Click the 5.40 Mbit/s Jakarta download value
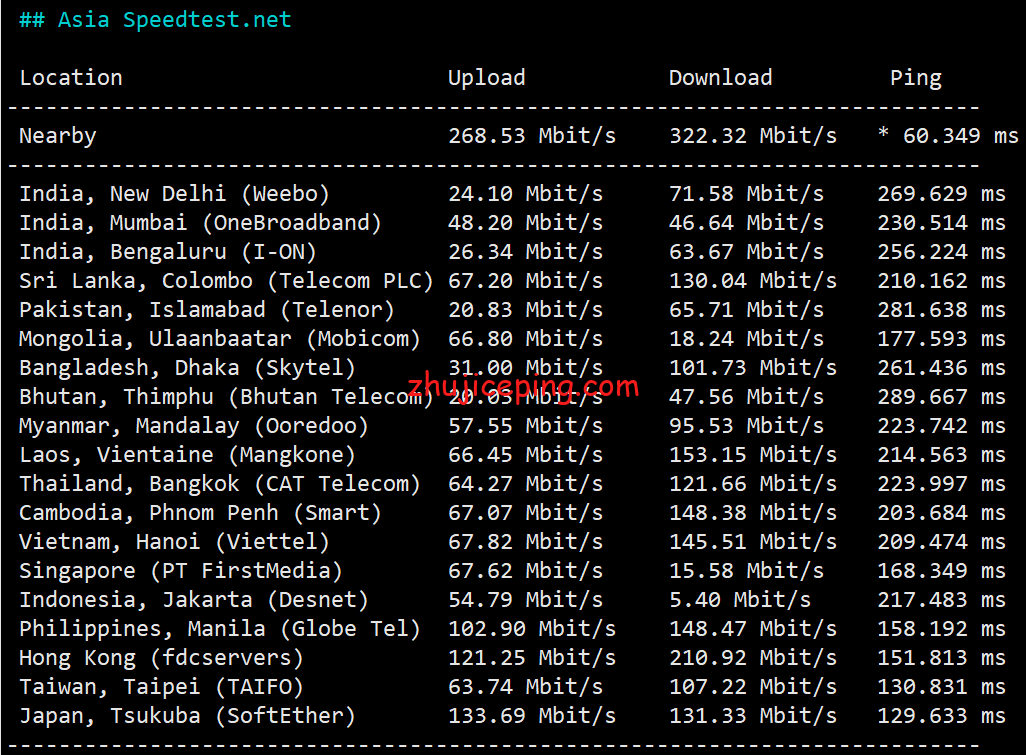This screenshot has height=755, width=1026. [x=739, y=600]
